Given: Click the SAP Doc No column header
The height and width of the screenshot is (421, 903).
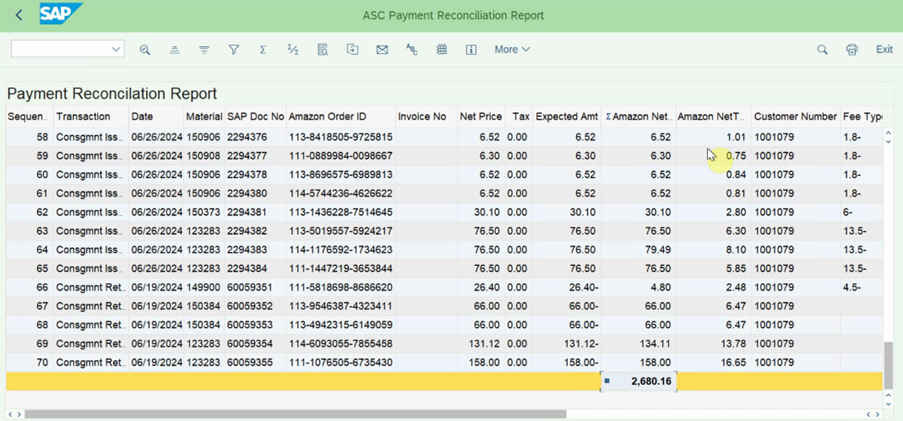Looking at the screenshot, I should pyautogui.click(x=255, y=116).
